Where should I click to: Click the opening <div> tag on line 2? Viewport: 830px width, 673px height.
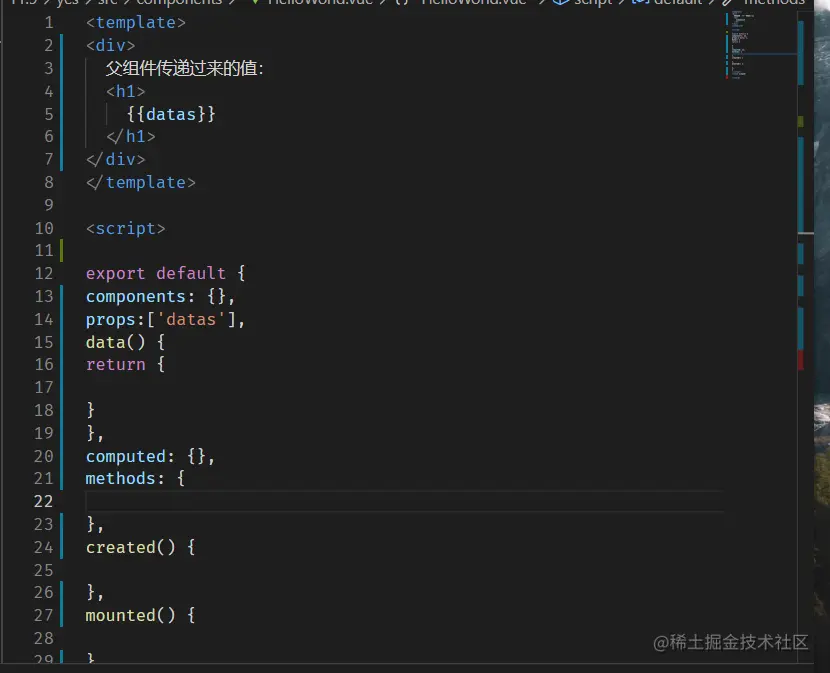click(x=111, y=45)
